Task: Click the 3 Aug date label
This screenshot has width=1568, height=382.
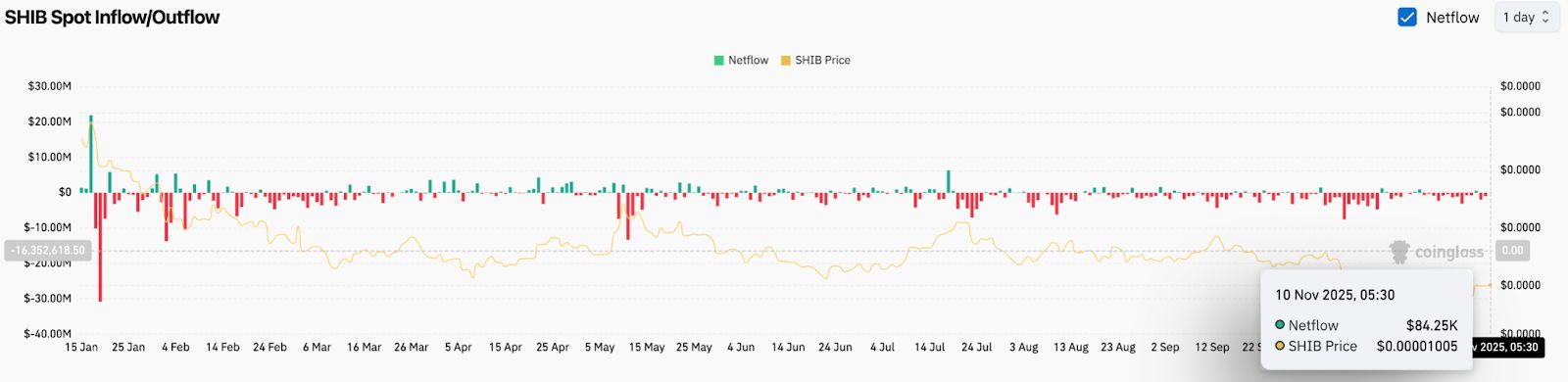Action: click(1023, 347)
